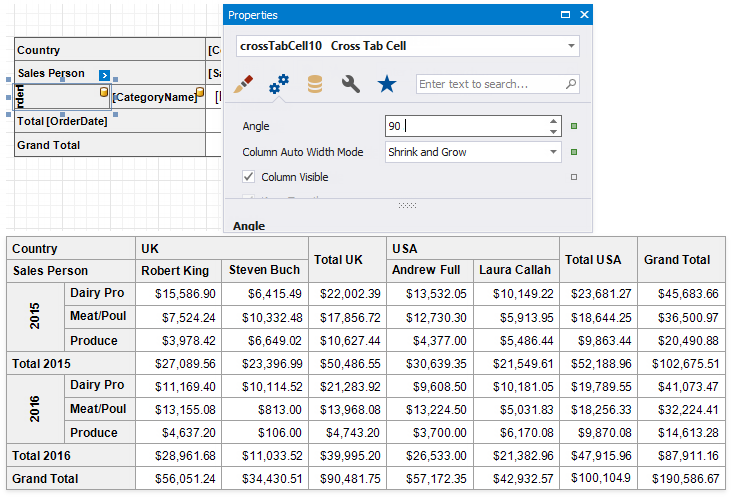Open the Favorites tab with the star icon

[x=387, y=85]
